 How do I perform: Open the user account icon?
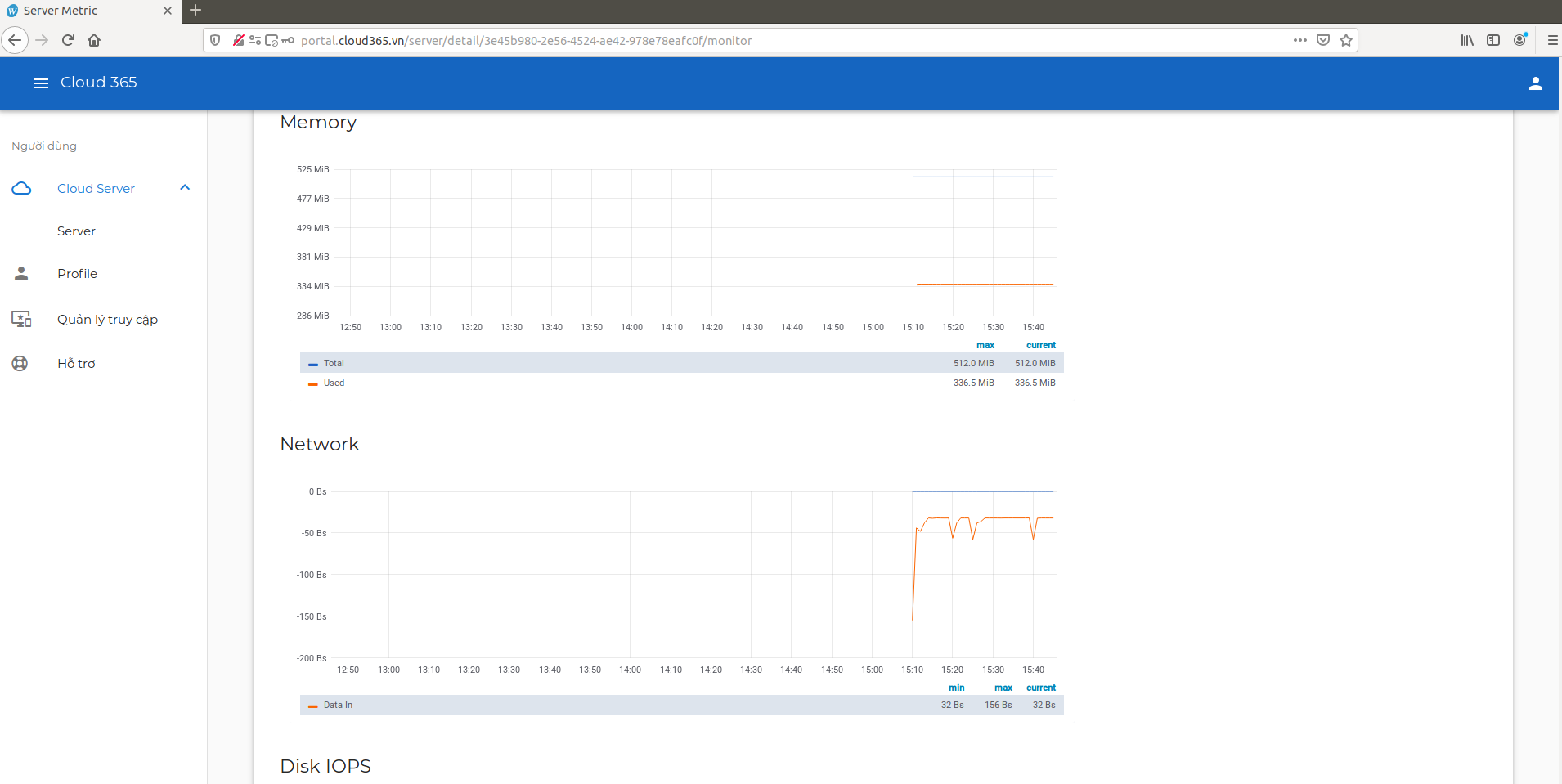coord(1535,83)
